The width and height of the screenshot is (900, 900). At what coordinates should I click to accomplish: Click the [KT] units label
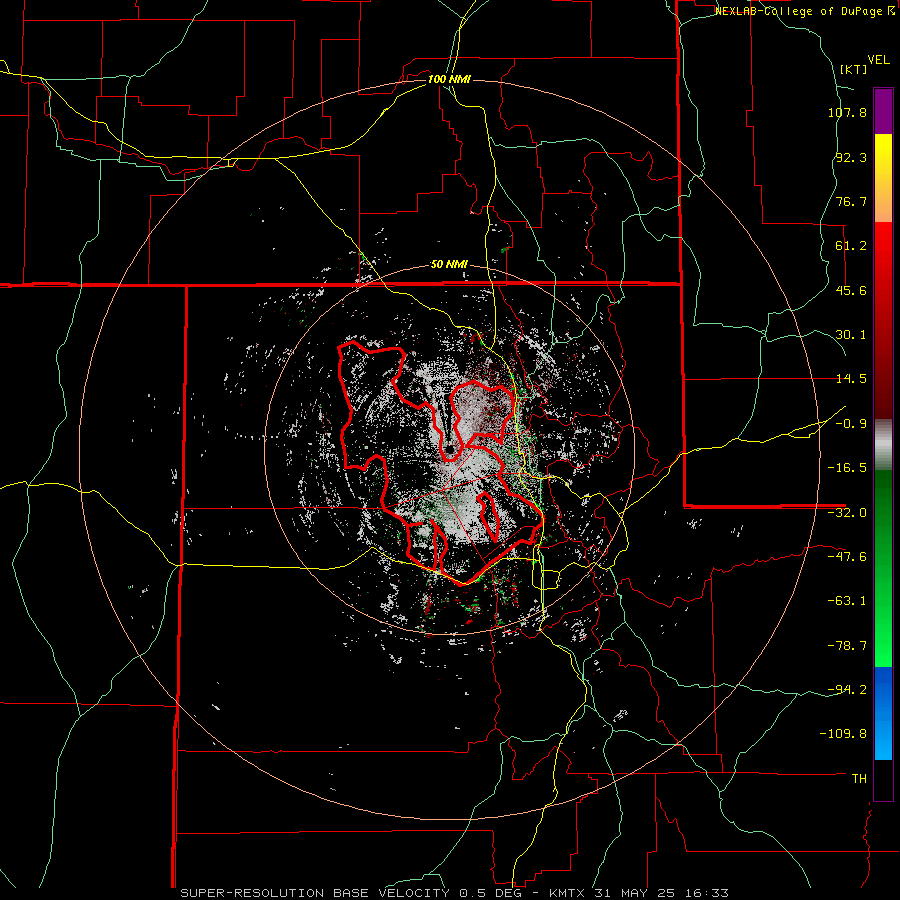[x=853, y=69]
